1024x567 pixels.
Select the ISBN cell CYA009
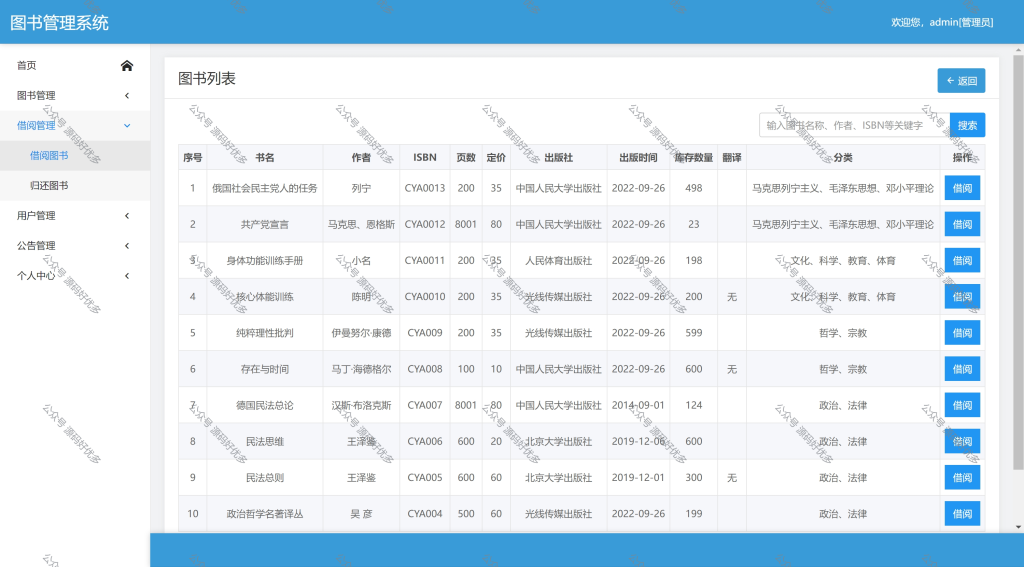(424, 333)
